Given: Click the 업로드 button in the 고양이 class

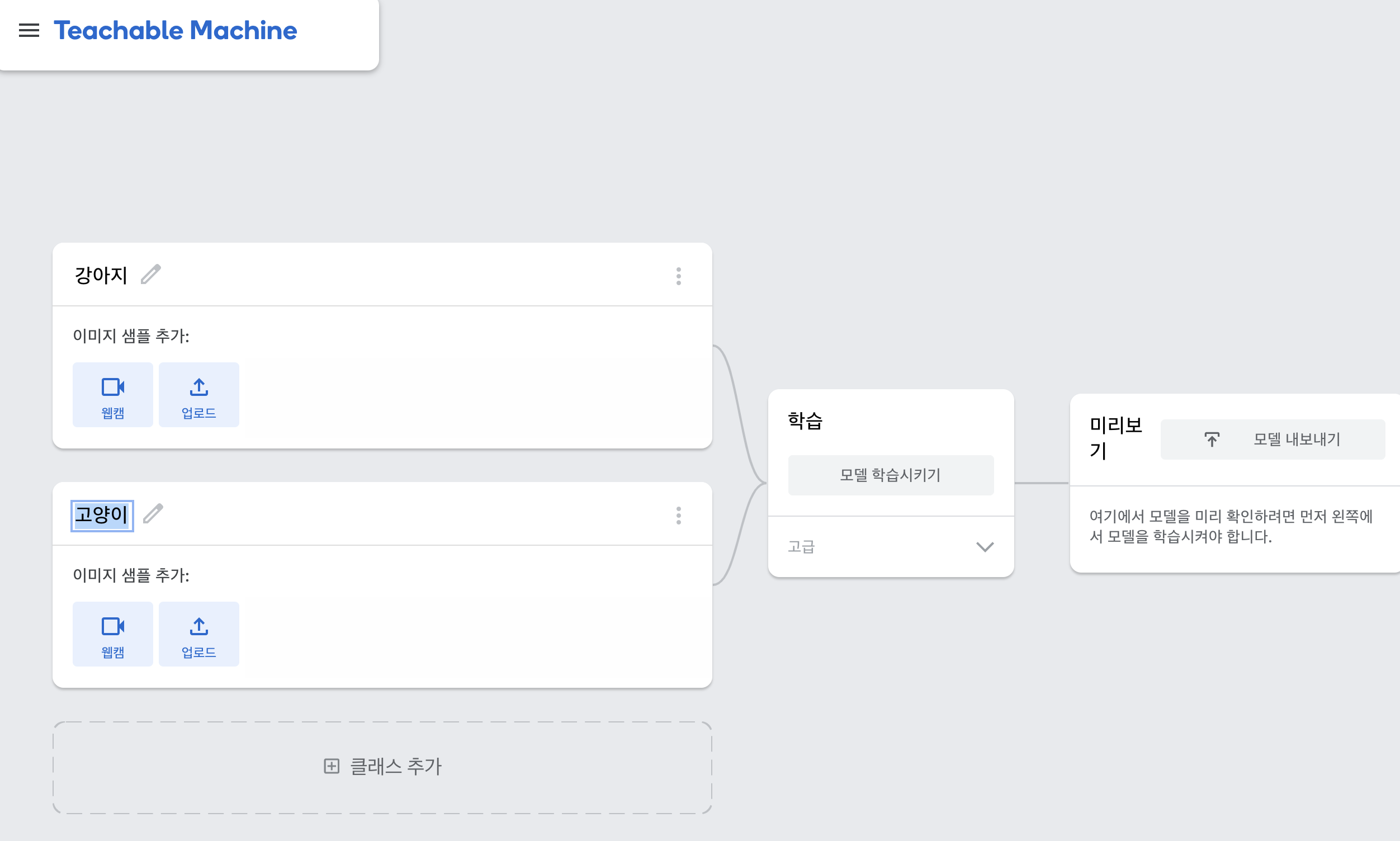Looking at the screenshot, I should [x=199, y=634].
